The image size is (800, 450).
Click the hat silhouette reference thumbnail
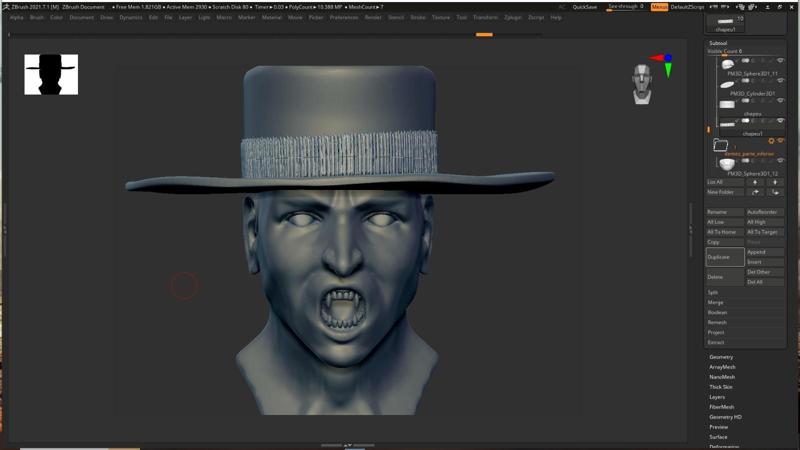(x=51, y=74)
